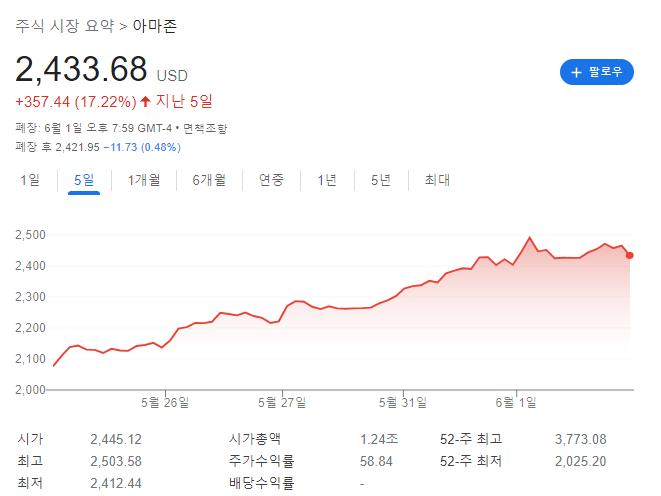The image size is (661, 496).
Task: Click the after-hours price 2,421.95
Action: coord(78,147)
